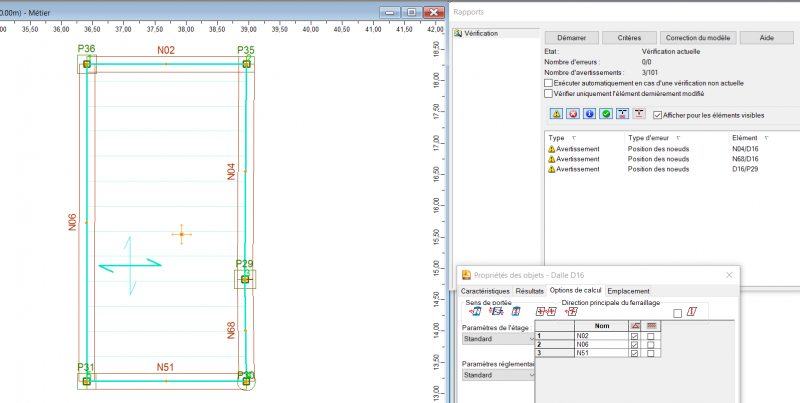Image resolution: width=800 pixels, height=403 pixels.
Task: Select beam label N02 in the drawing
Action: pos(166,50)
